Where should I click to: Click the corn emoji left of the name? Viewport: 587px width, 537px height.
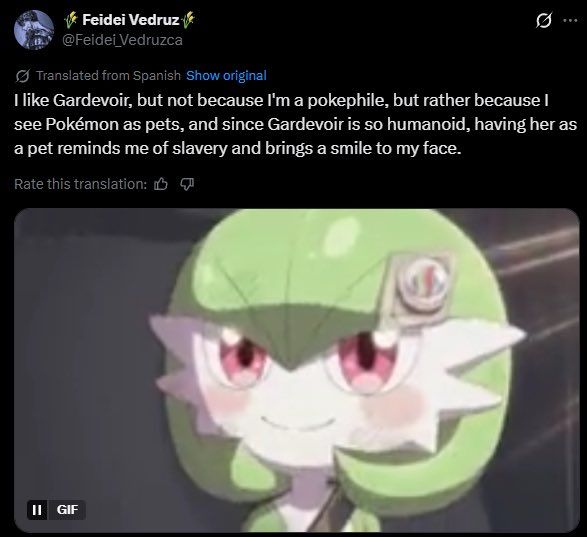pyautogui.click(x=71, y=20)
